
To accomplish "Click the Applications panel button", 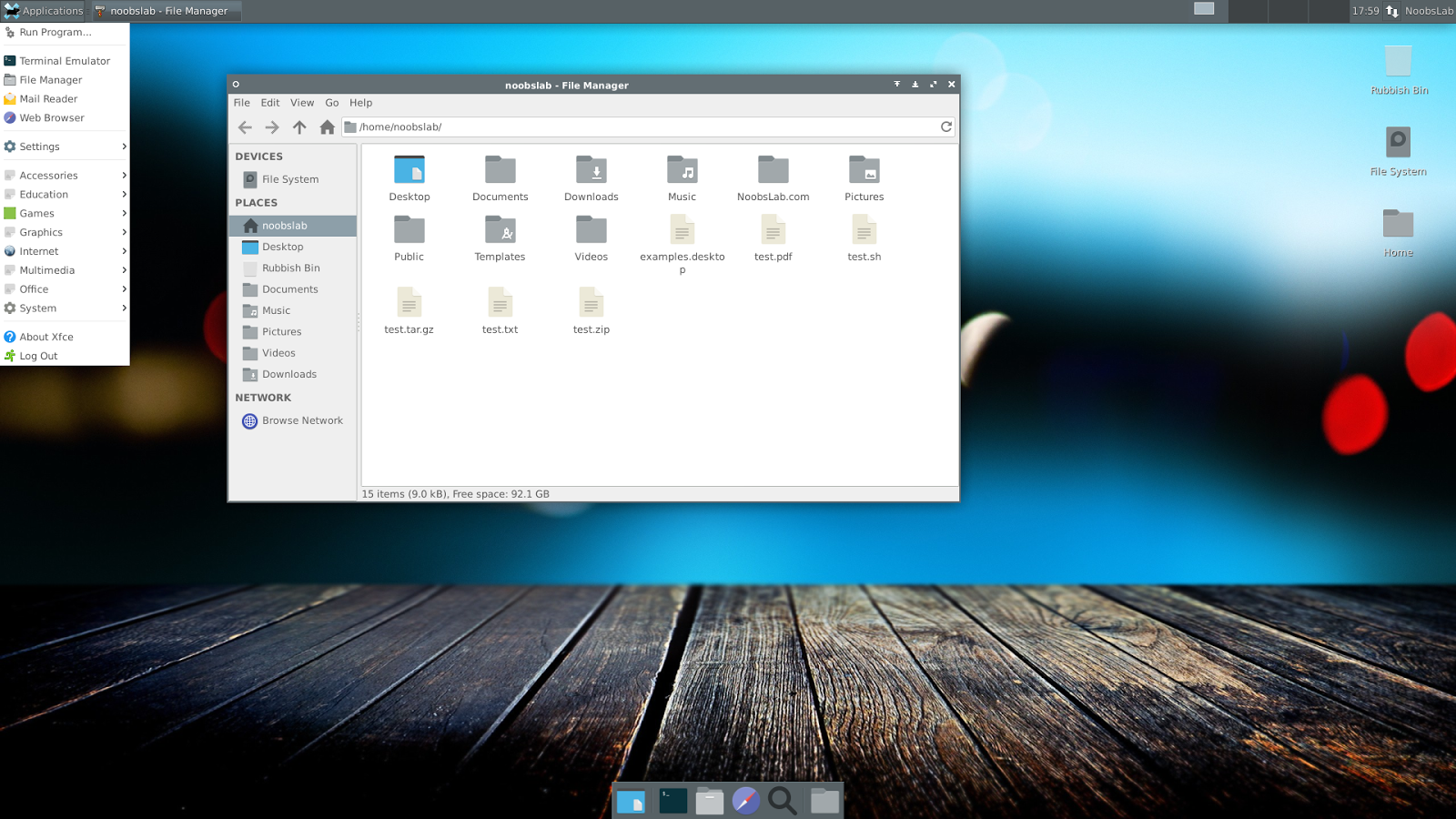I will [x=43, y=11].
